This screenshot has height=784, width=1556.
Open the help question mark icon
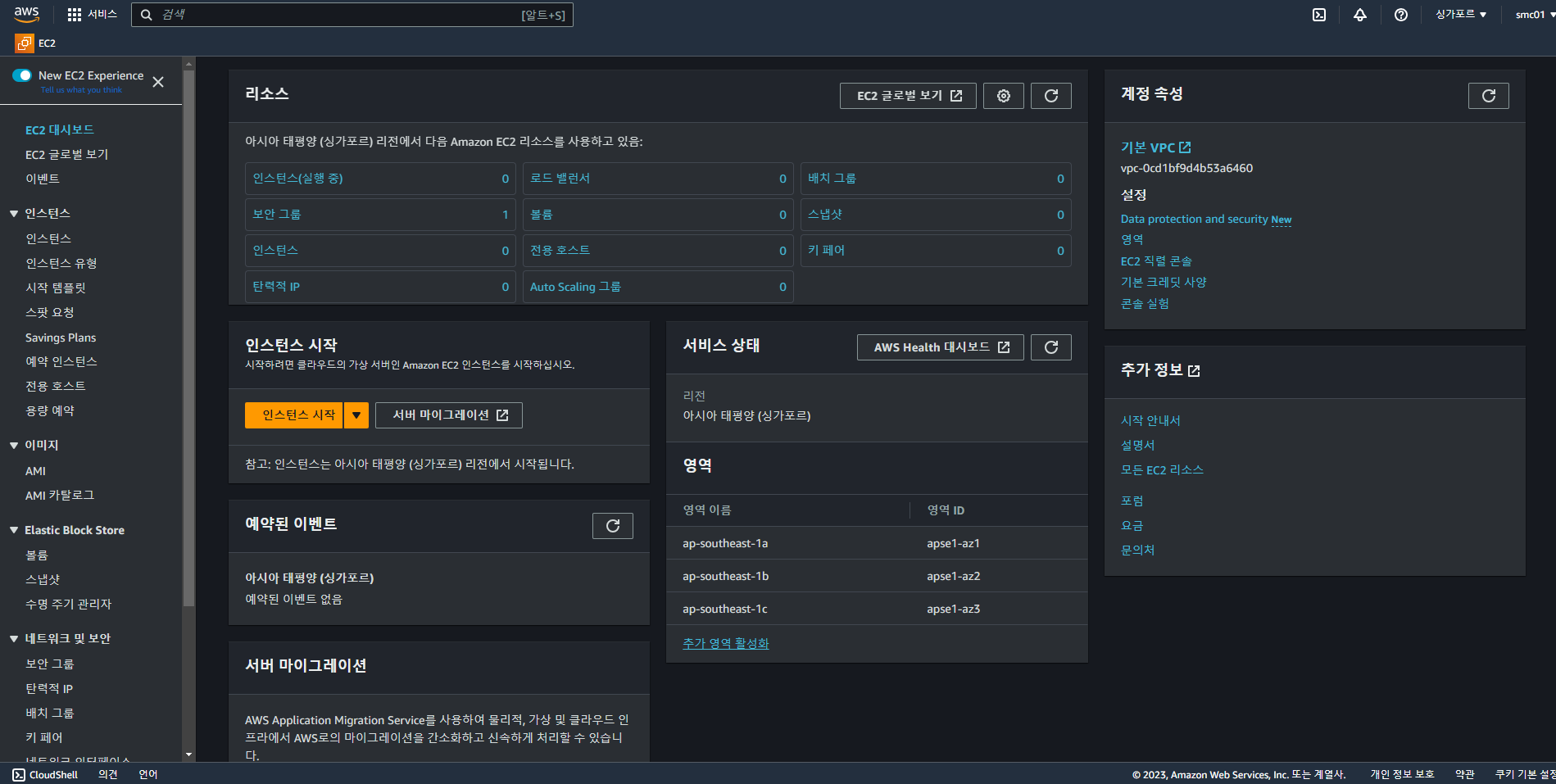click(x=1401, y=15)
